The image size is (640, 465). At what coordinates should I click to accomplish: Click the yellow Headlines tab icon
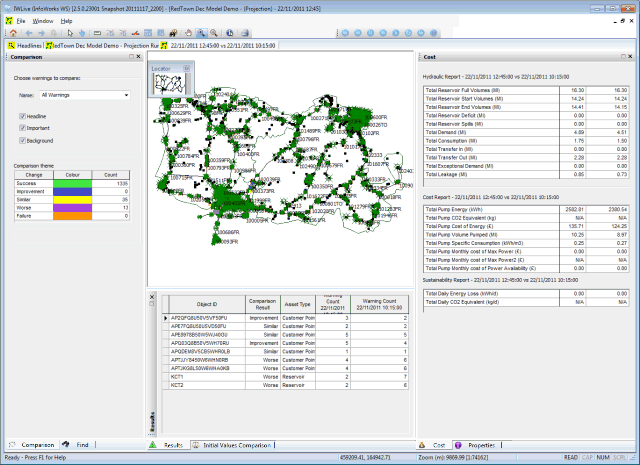pyautogui.click(x=11, y=45)
